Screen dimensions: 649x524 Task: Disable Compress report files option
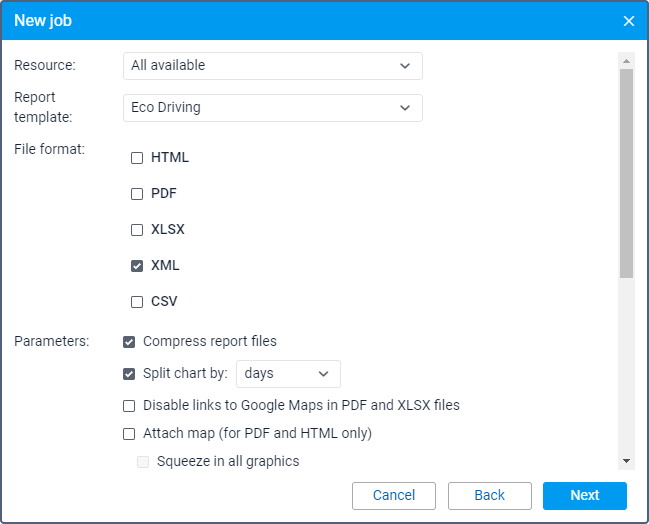click(129, 342)
